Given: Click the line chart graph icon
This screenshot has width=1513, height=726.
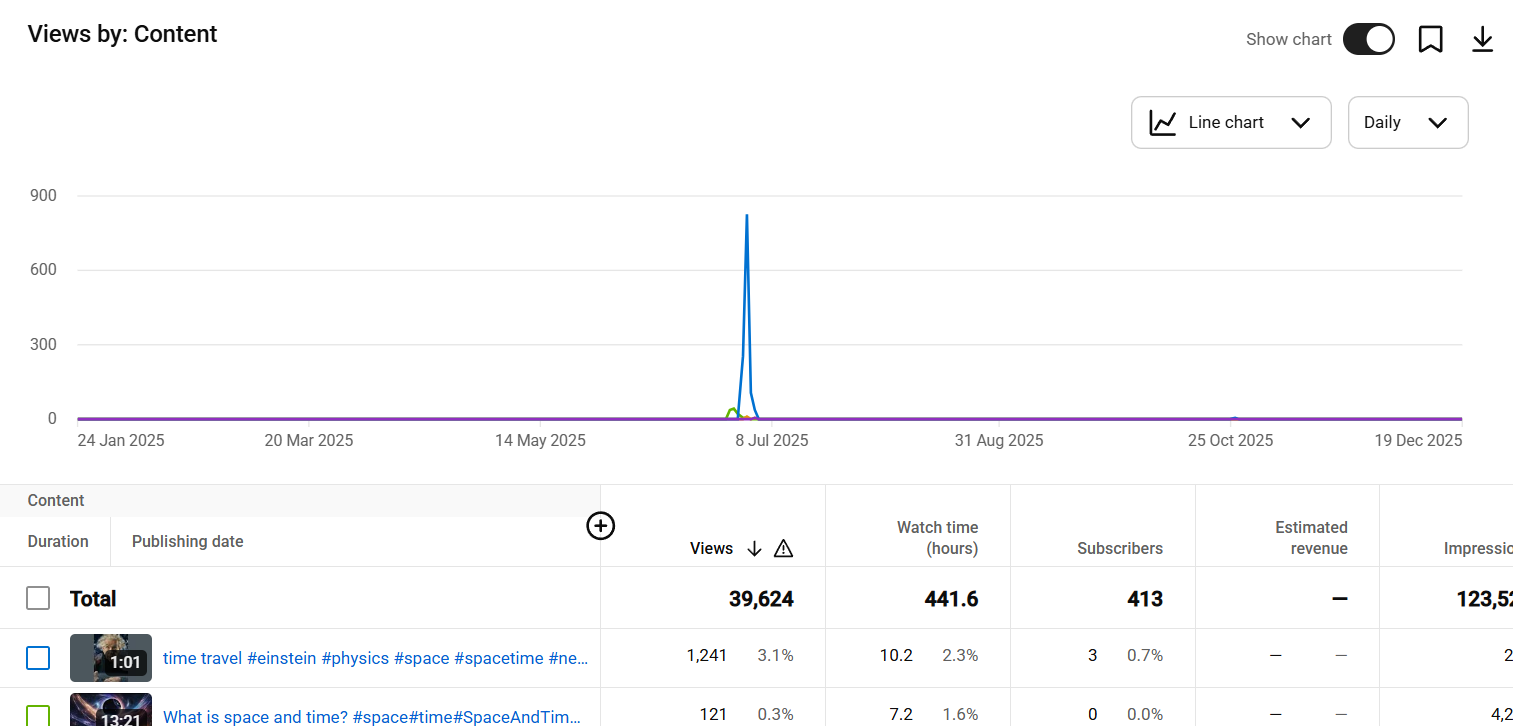Looking at the screenshot, I should 1162,123.
